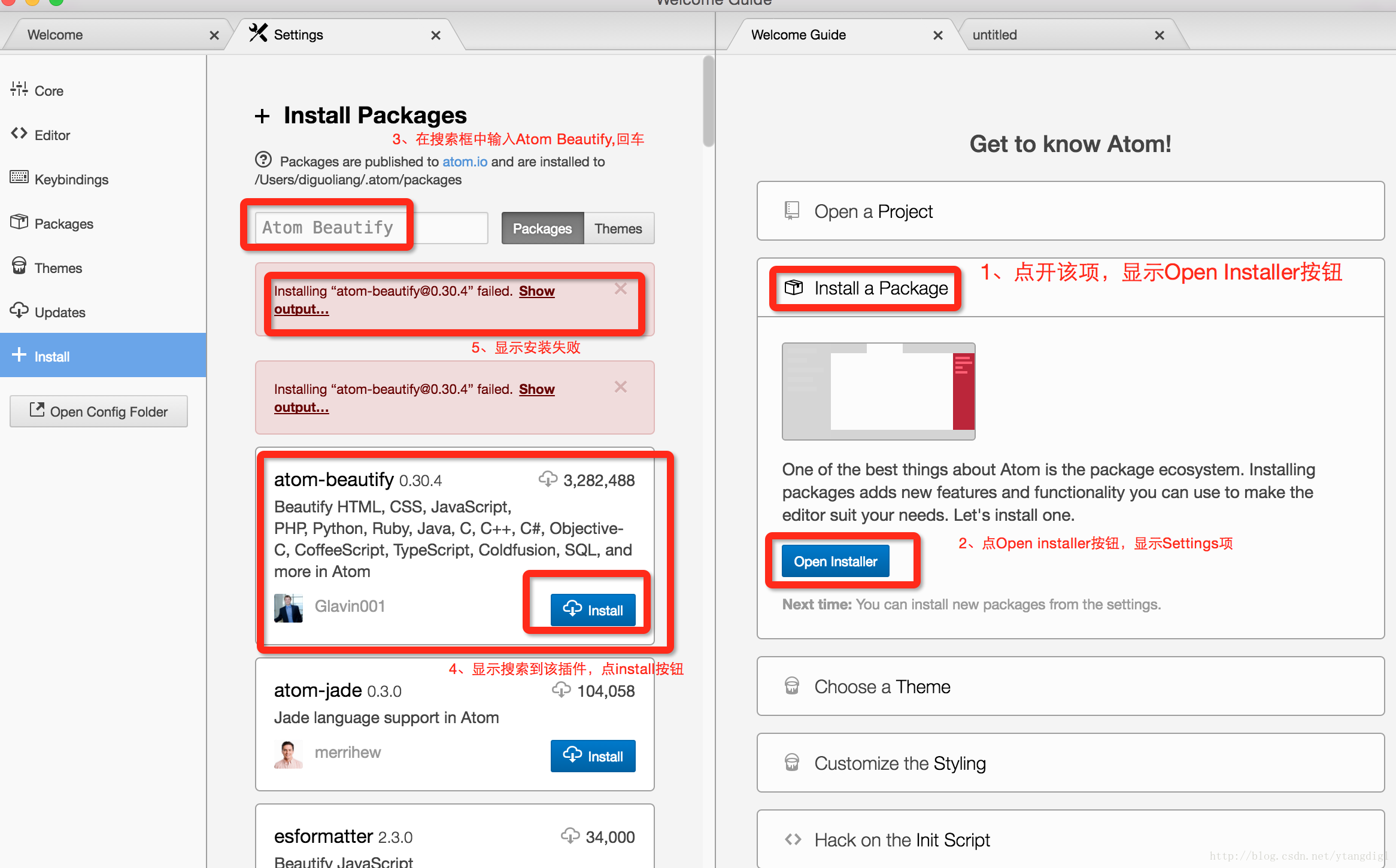This screenshot has width=1396, height=868.
Task: Open atom-beautify package title
Action: tap(333, 479)
